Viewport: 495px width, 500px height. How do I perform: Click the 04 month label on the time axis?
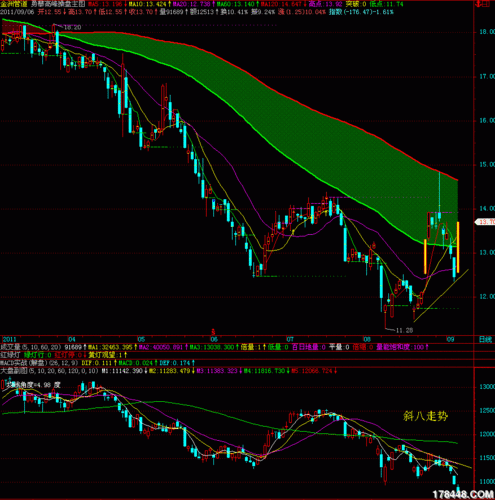coord(72,339)
